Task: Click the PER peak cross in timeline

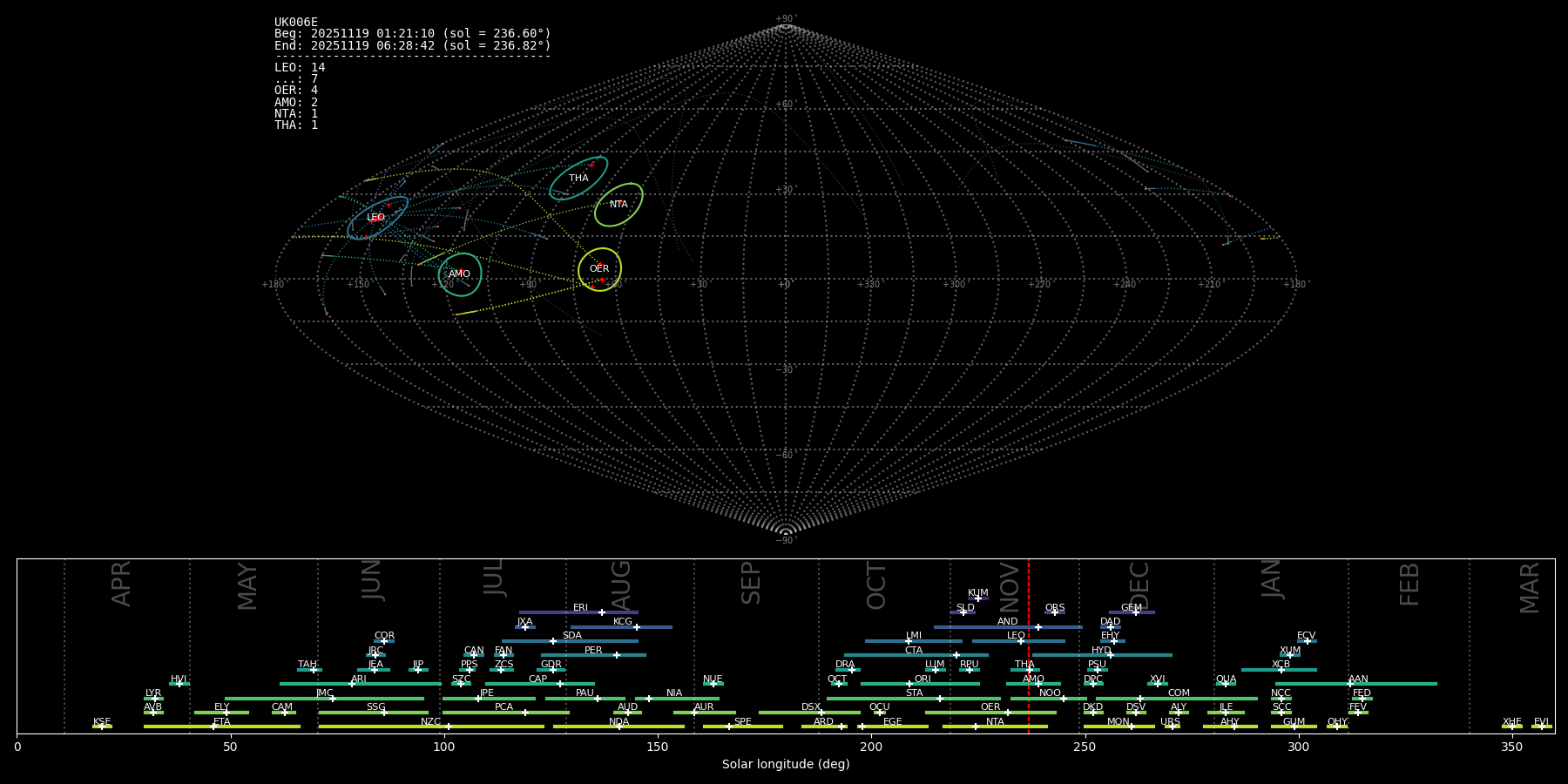Action: pyautogui.click(x=617, y=655)
